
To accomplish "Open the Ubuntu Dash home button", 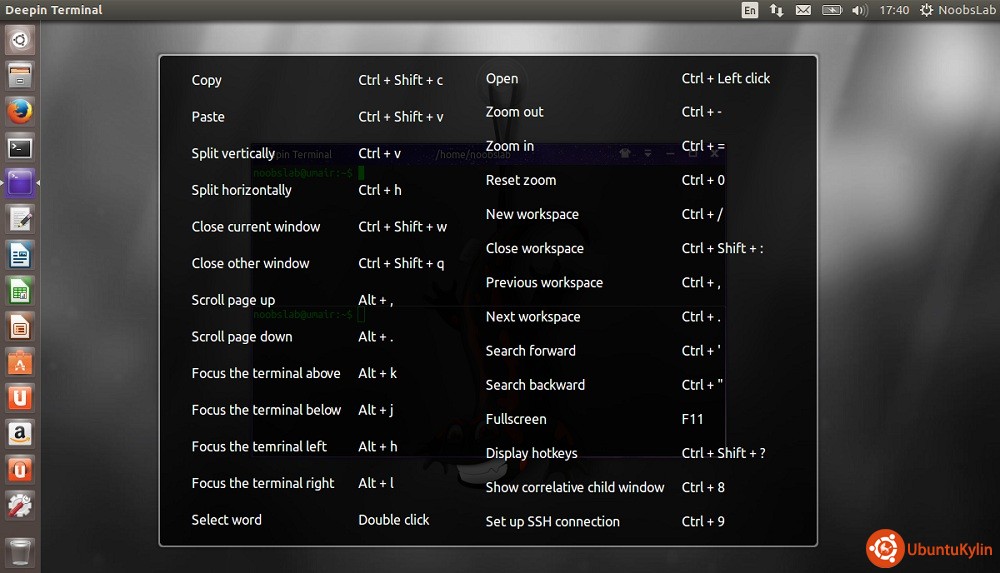I will 20,41.
